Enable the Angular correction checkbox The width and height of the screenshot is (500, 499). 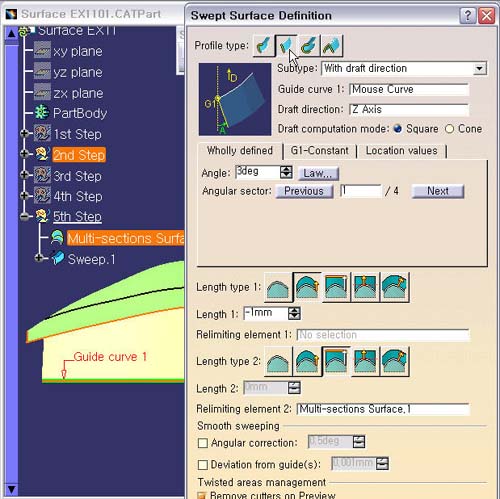click(203, 443)
